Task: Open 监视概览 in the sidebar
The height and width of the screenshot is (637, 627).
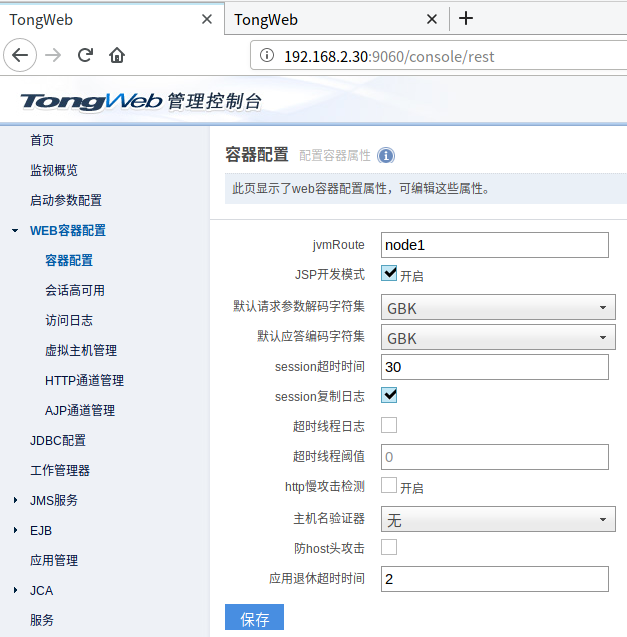Action: pos(54,170)
